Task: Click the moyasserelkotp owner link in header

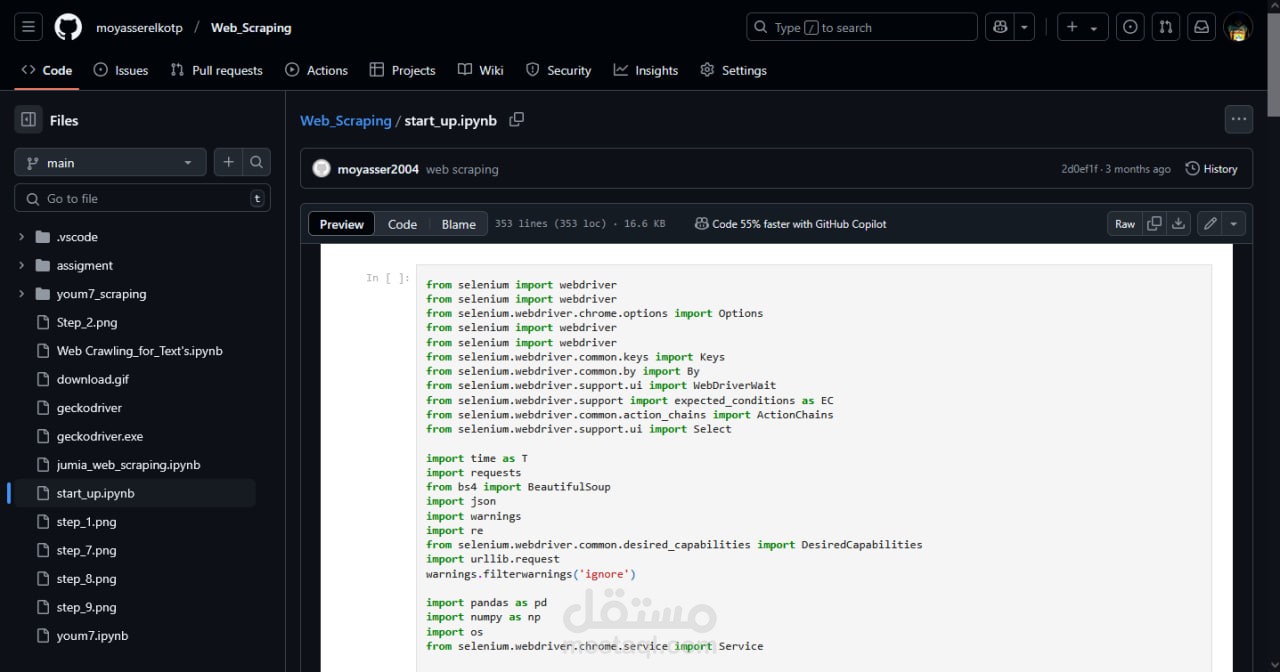Action: tap(139, 28)
